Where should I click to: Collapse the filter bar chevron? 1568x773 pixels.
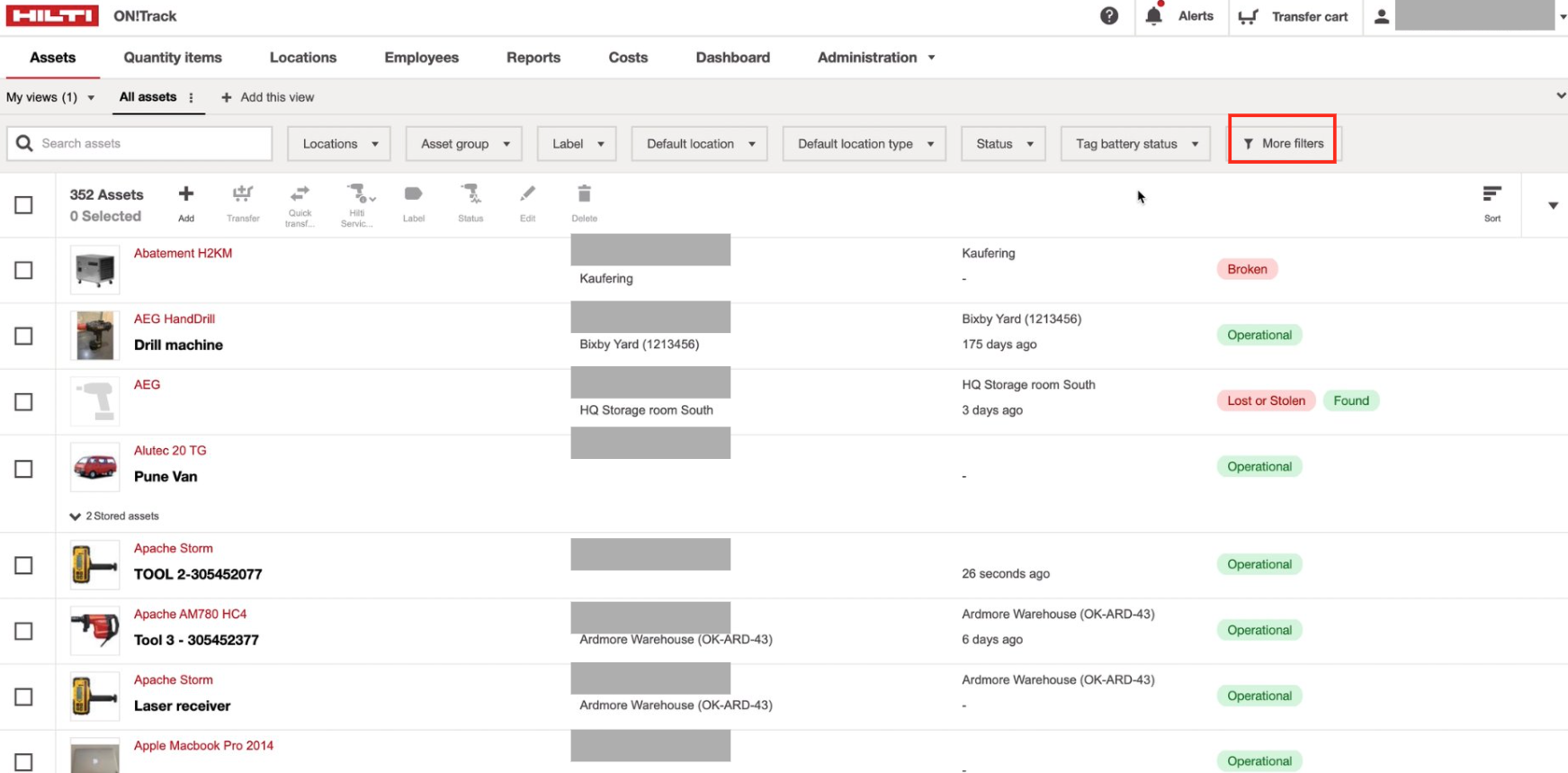click(x=1561, y=96)
